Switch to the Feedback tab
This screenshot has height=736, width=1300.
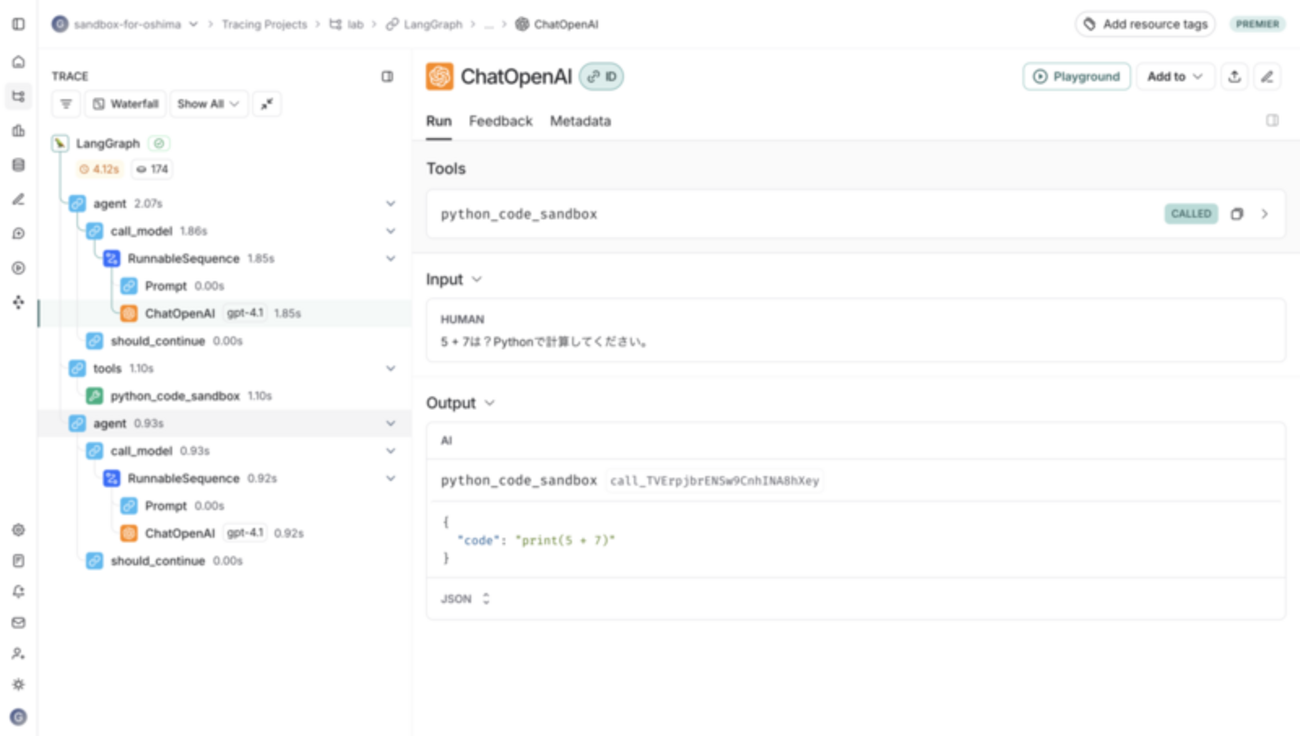coord(500,121)
